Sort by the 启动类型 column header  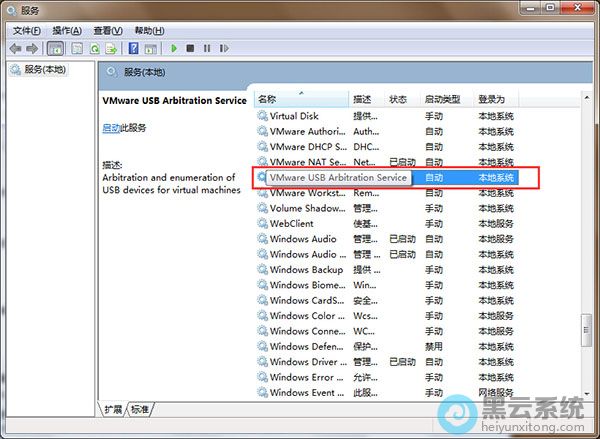442,99
